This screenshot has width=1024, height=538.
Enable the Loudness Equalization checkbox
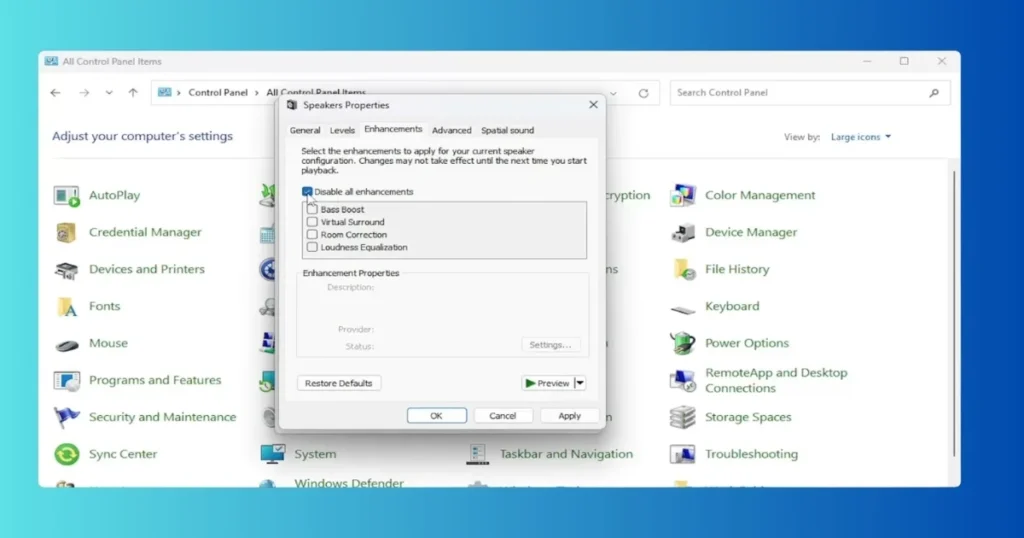[312, 247]
